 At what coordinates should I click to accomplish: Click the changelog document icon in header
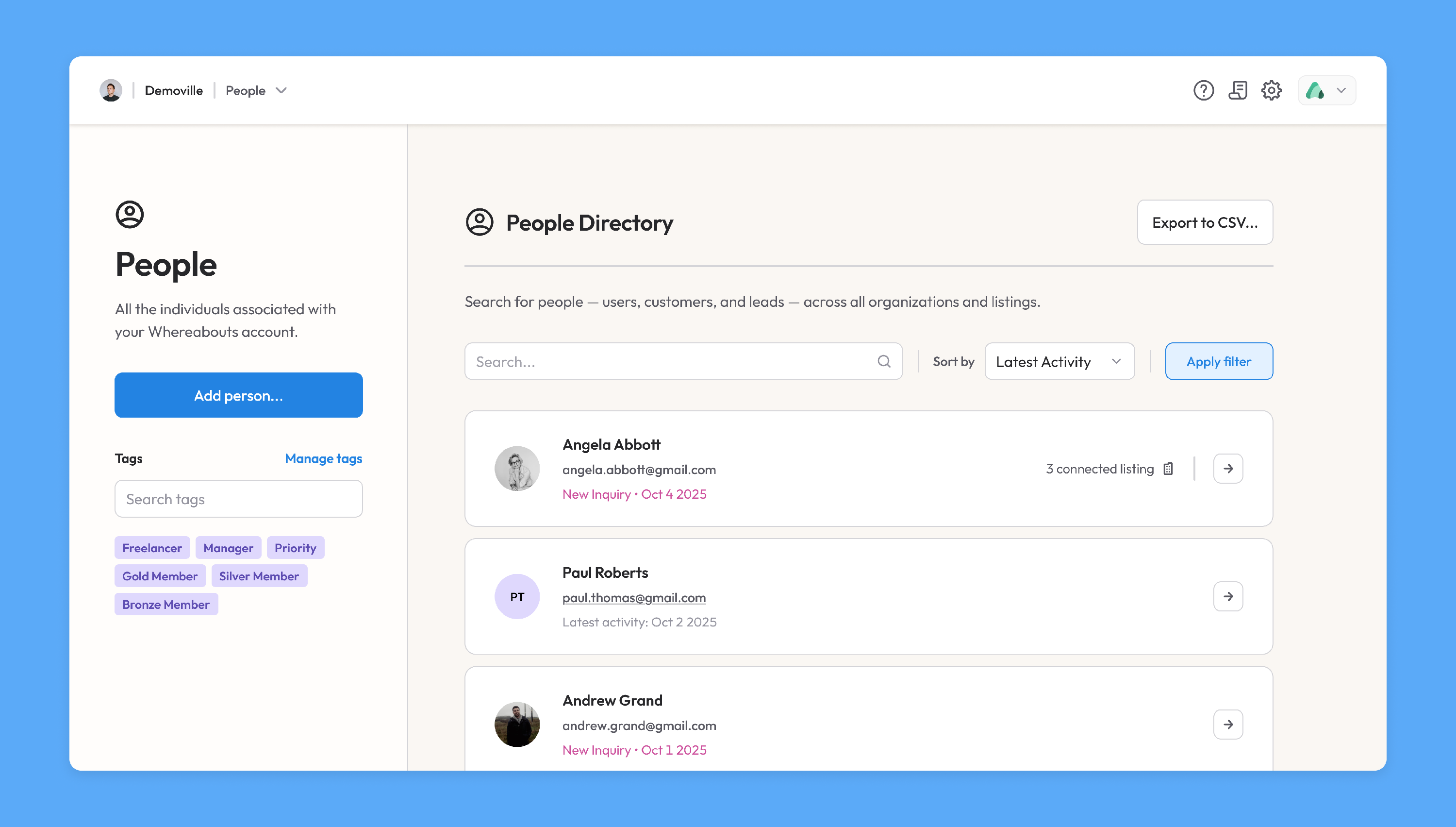click(x=1238, y=90)
